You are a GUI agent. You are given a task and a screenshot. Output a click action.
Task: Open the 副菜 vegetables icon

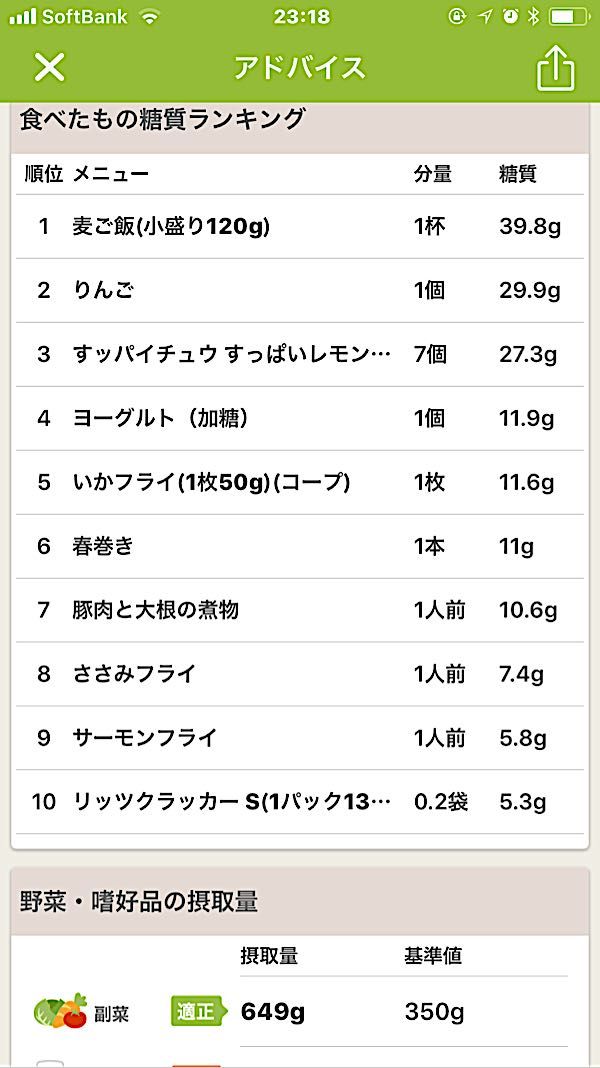coord(60,1011)
